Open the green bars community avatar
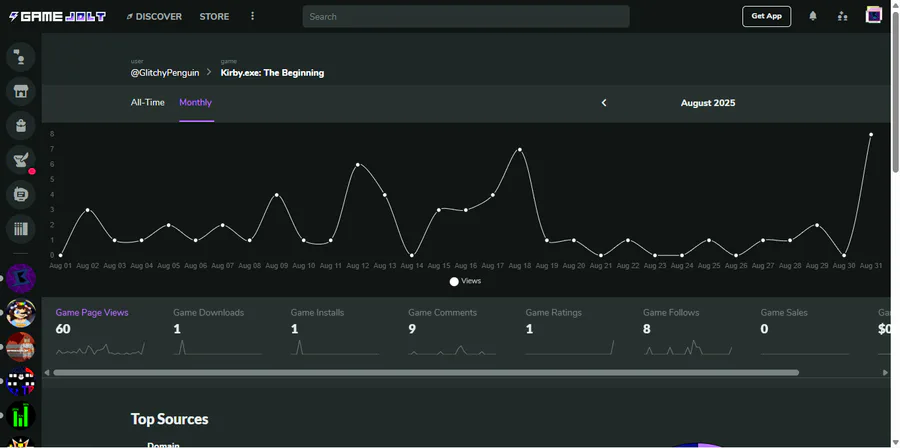Viewport: 900px width, 448px height. tap(21, 416)
